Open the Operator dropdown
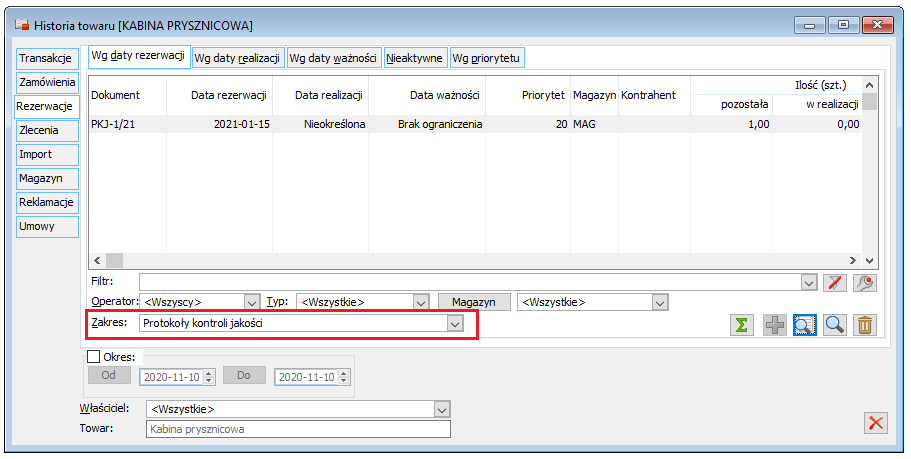Viewport: 911px width, 459px height. 252,303
